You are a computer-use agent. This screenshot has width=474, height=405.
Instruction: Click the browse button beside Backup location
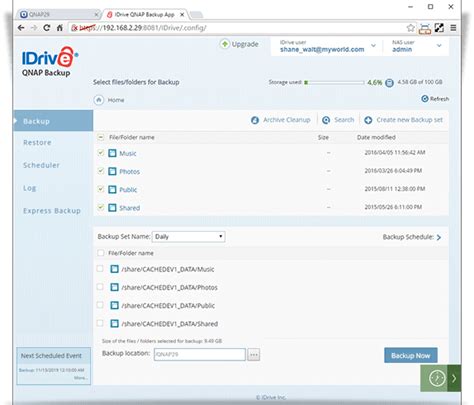[254, 355]
